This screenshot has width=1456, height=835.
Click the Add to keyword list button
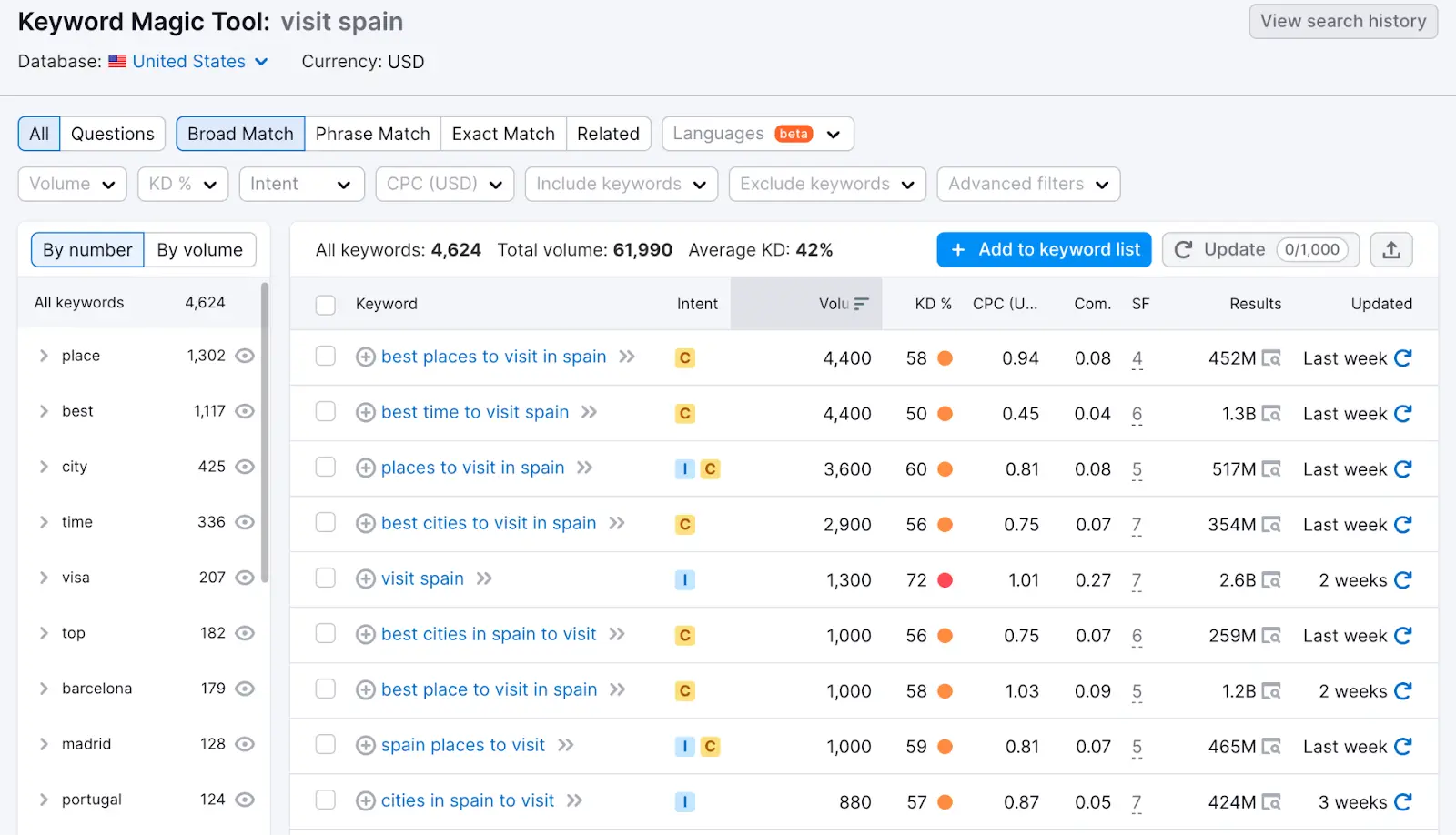[1043, 249]
